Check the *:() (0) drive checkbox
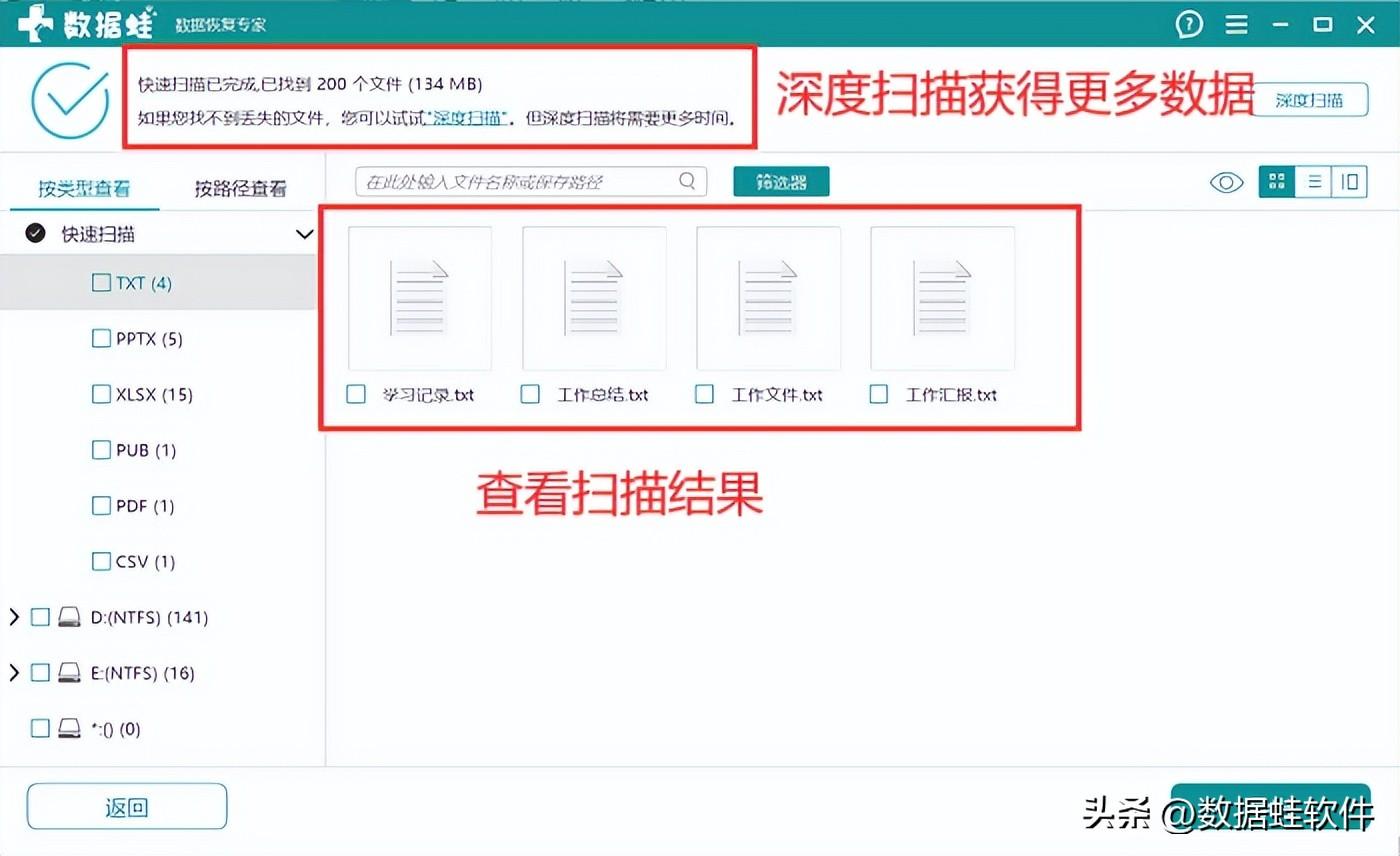 point(40,728)
